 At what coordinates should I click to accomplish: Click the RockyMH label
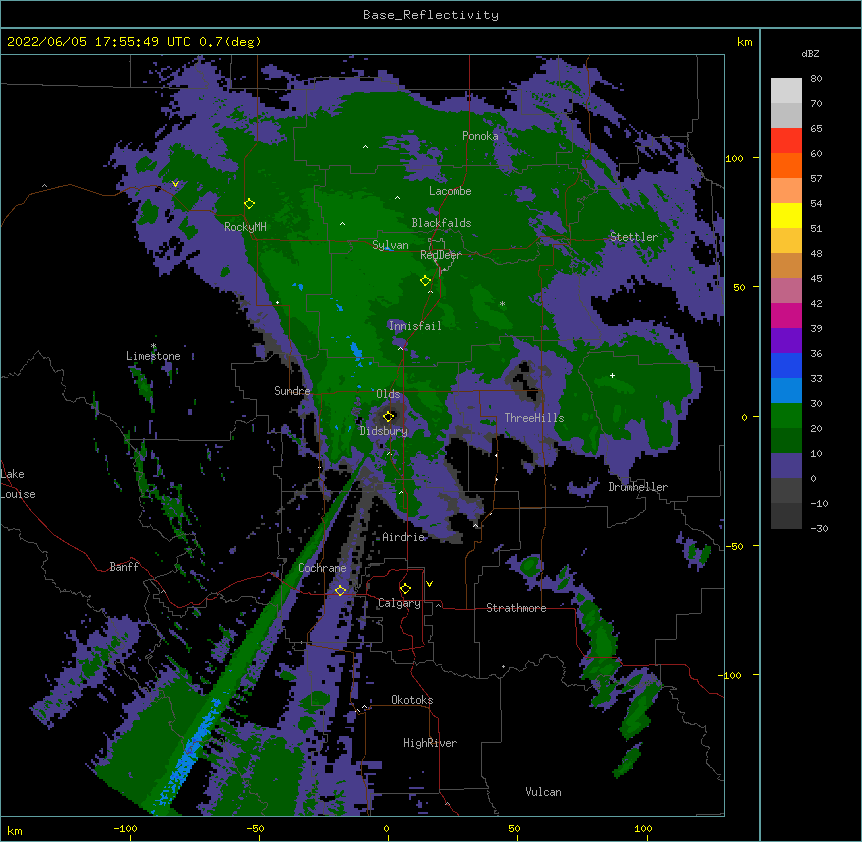pos(245,227)
